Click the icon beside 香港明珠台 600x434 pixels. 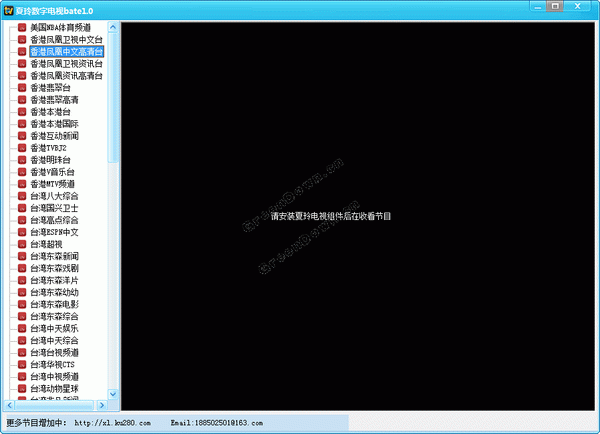22,160
